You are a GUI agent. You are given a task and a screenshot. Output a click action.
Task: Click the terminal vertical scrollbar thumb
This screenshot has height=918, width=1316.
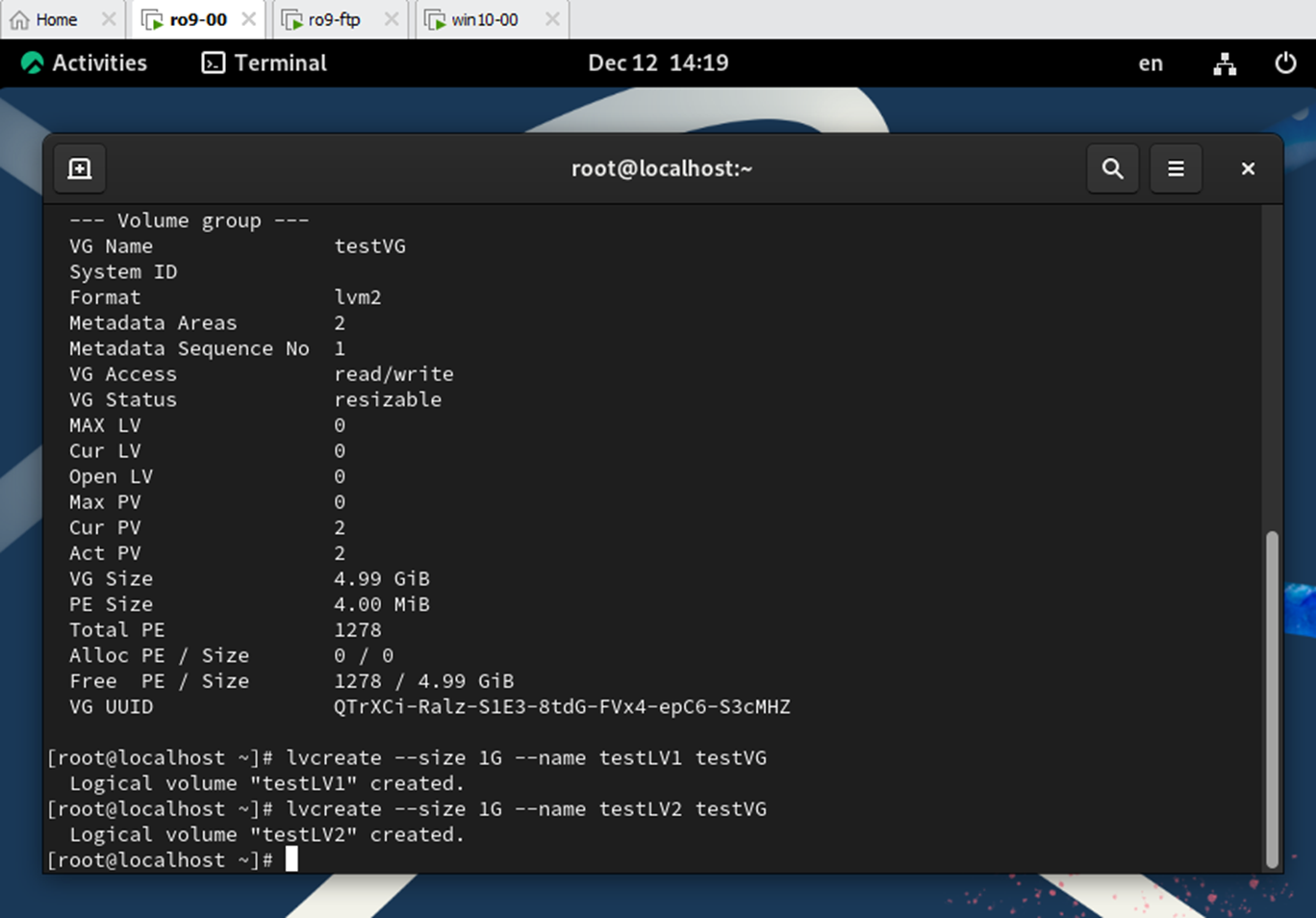(1272, 699)
